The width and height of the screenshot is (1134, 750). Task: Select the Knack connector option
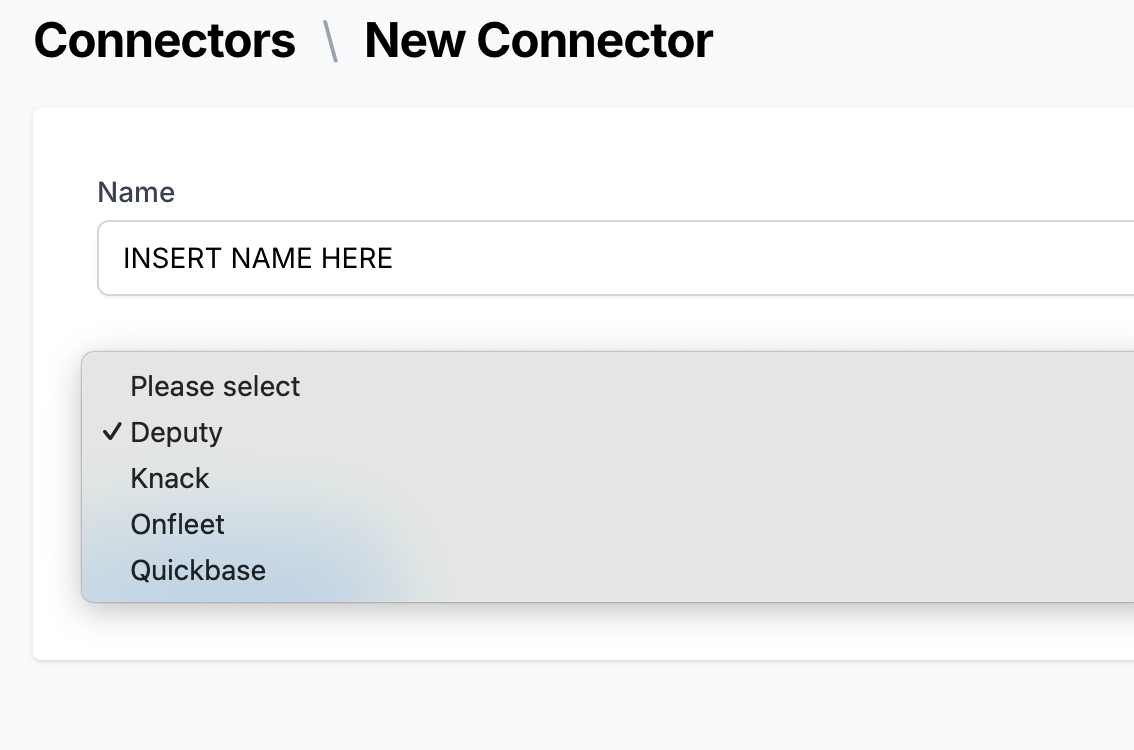[169, 479]
